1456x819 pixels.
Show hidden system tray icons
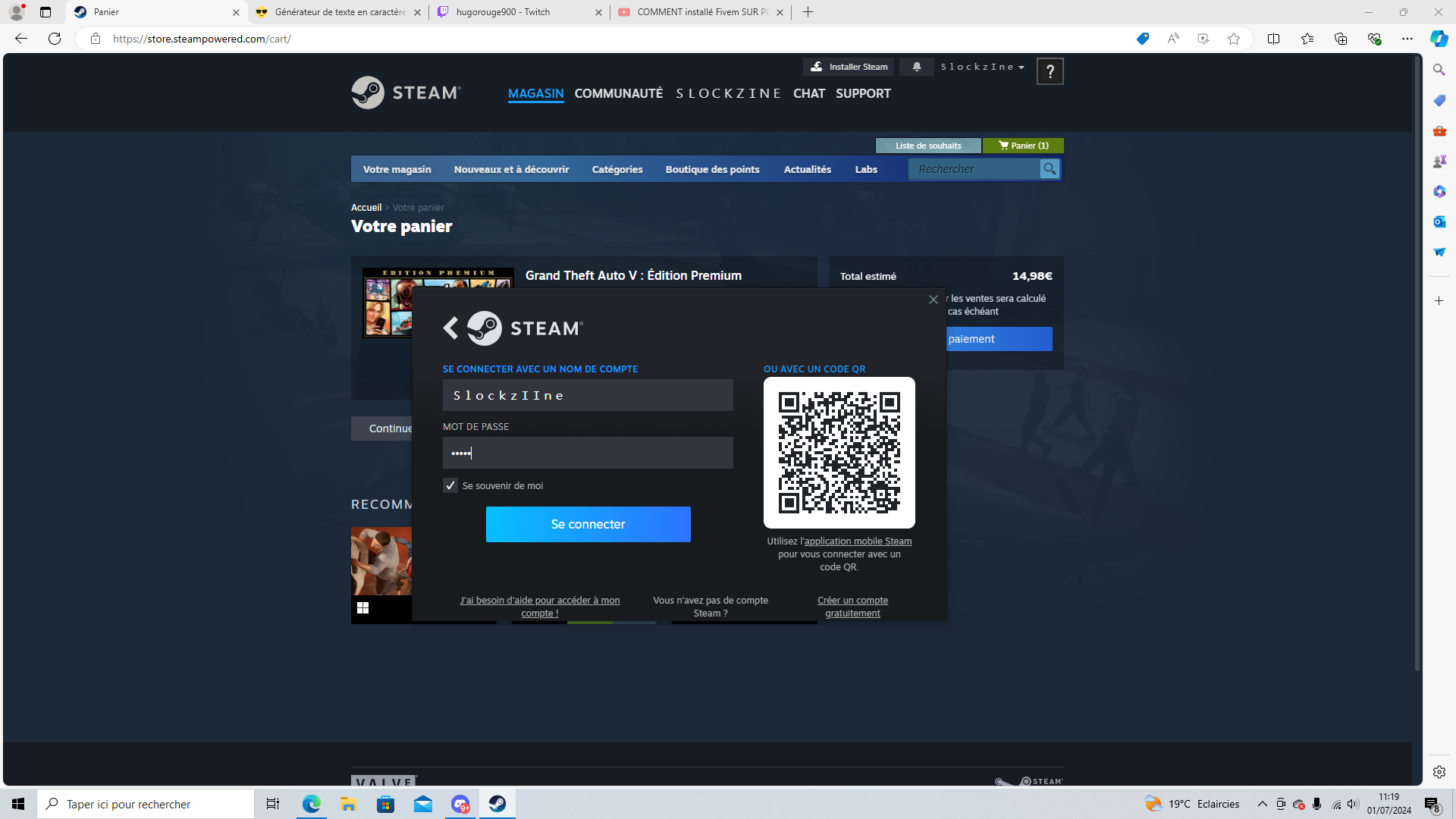pos(1262,804)
